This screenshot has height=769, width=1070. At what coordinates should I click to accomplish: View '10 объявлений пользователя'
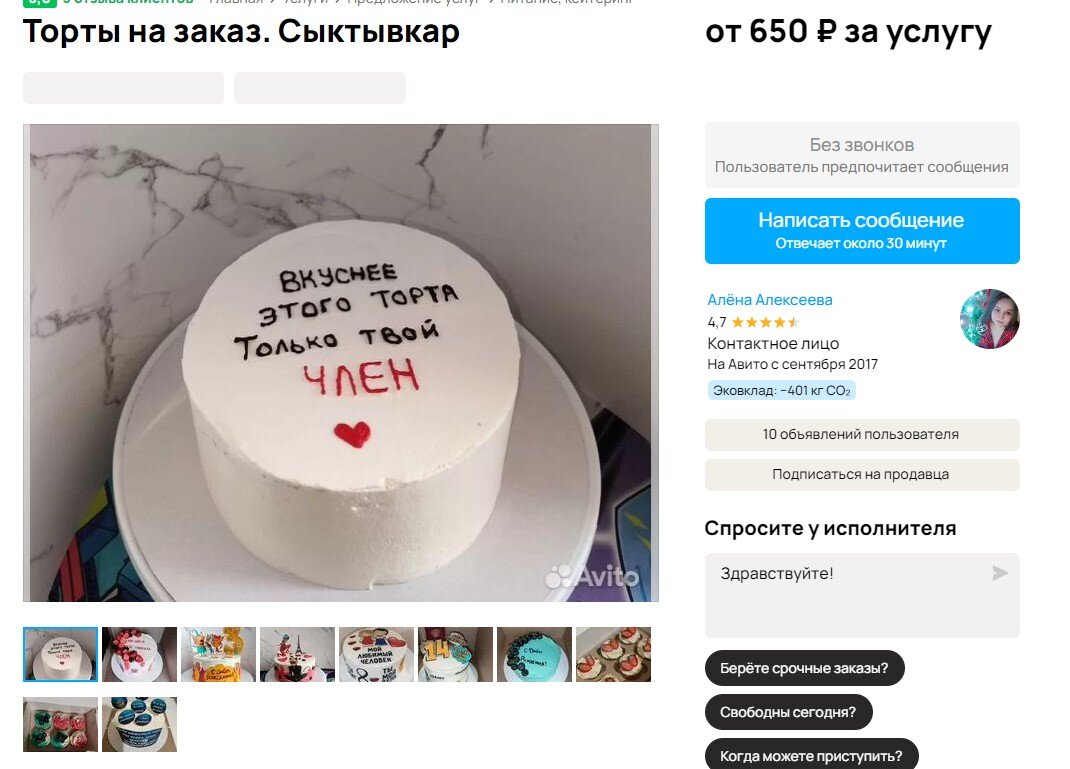coord(862,435)
